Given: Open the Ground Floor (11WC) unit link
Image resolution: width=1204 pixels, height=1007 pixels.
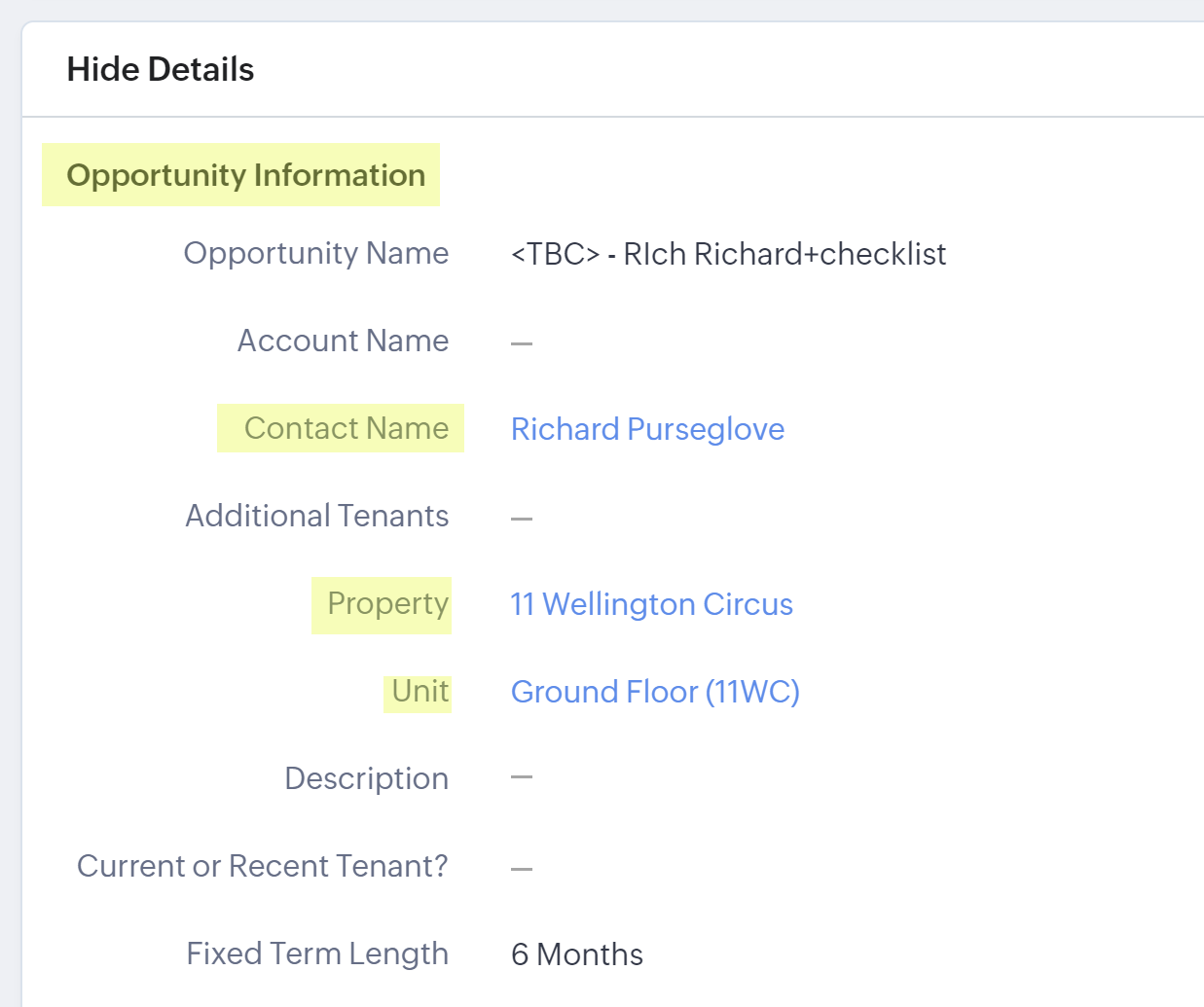Looking at the screenshot, I should (x=655, y=692).
